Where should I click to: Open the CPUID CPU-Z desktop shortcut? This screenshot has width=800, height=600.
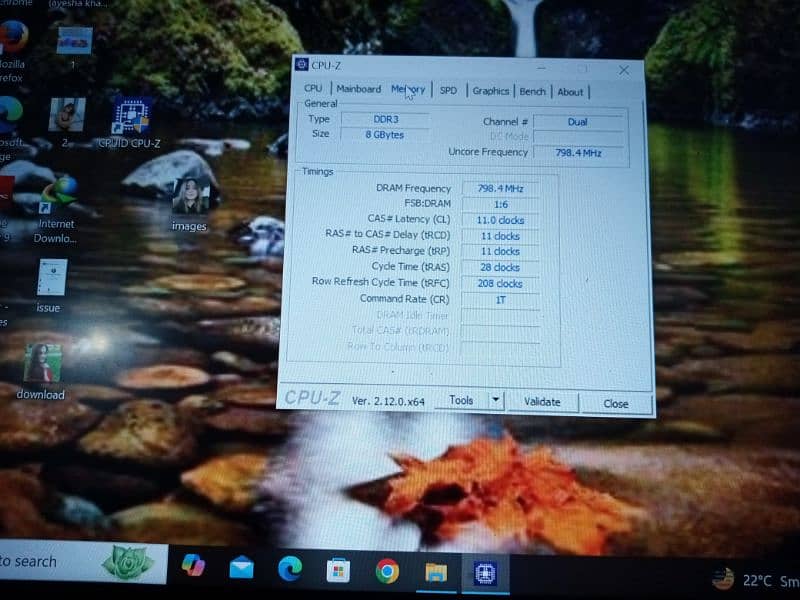point(131,116)
